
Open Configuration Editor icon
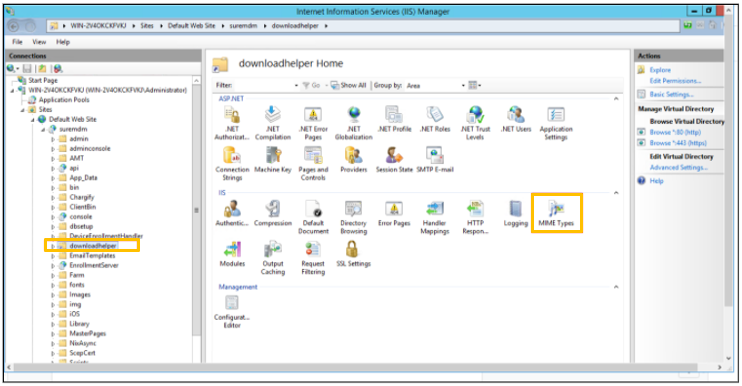pos(232,311)
